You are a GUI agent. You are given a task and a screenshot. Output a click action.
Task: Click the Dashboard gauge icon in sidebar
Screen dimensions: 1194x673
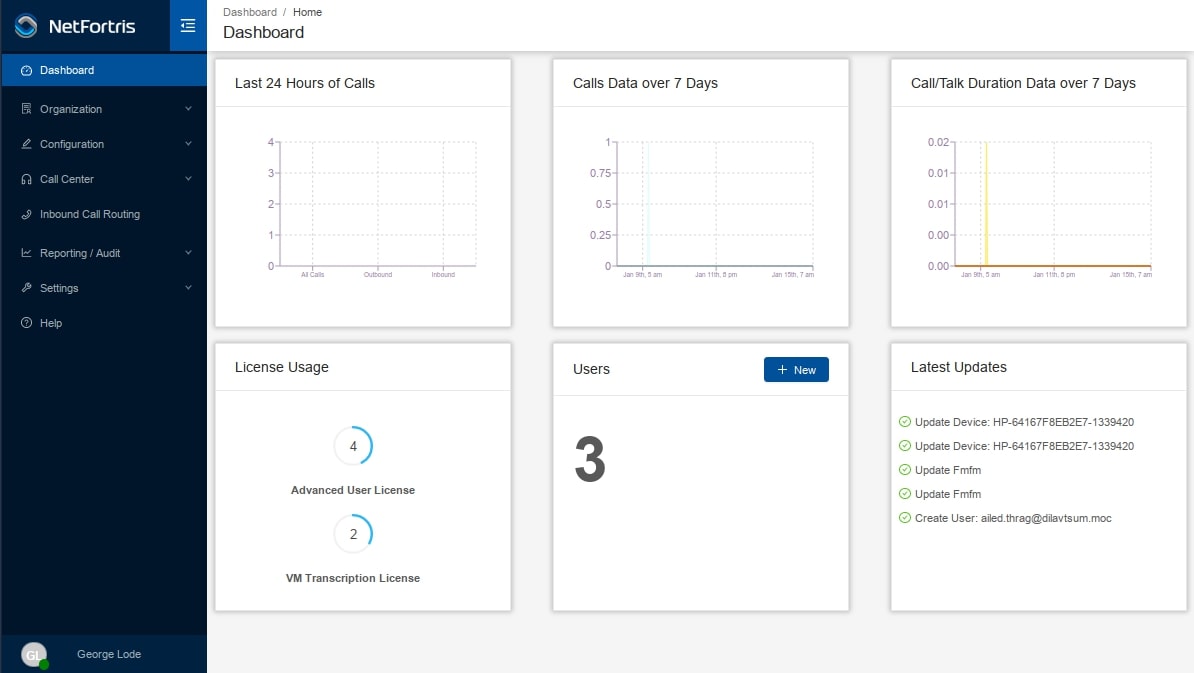pos(27,70)
